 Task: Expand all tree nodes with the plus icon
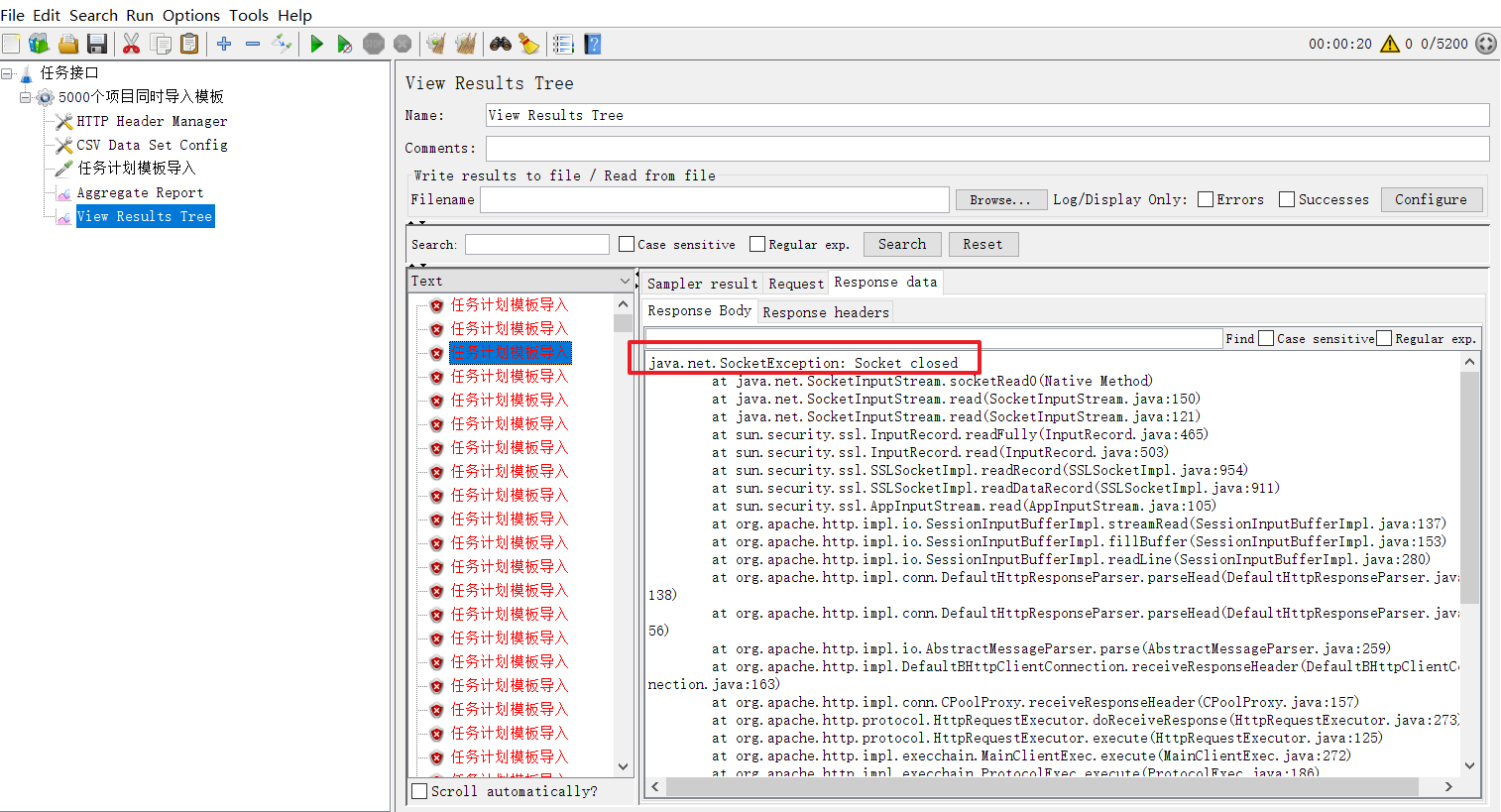point(223,43)
